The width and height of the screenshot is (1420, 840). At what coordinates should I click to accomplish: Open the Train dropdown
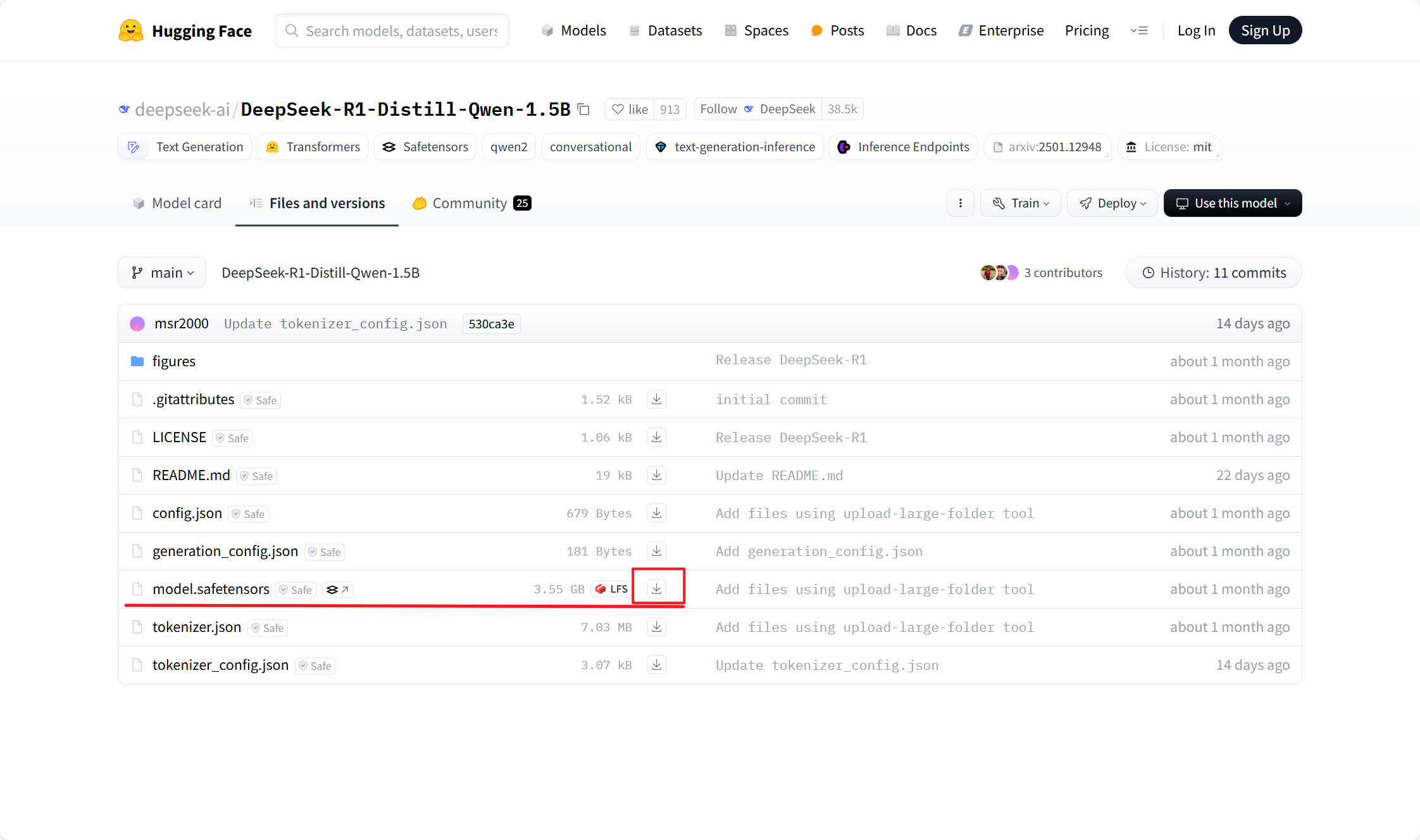point(1020,203)
